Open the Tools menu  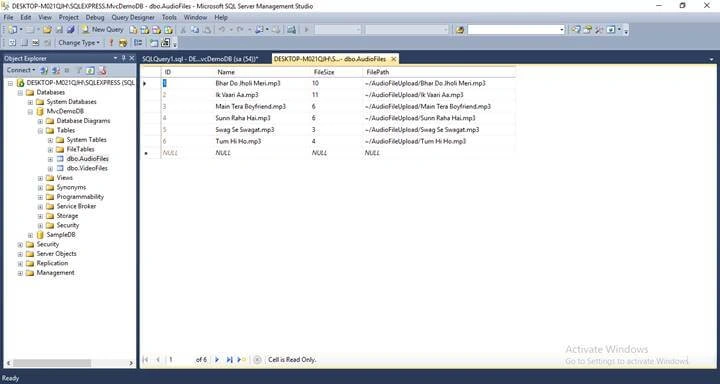pos(169,17)
